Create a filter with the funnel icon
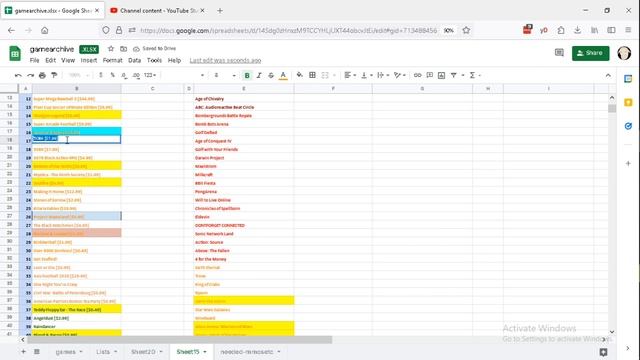This screenshot has width=640, height=360. [x=453, y=75]
